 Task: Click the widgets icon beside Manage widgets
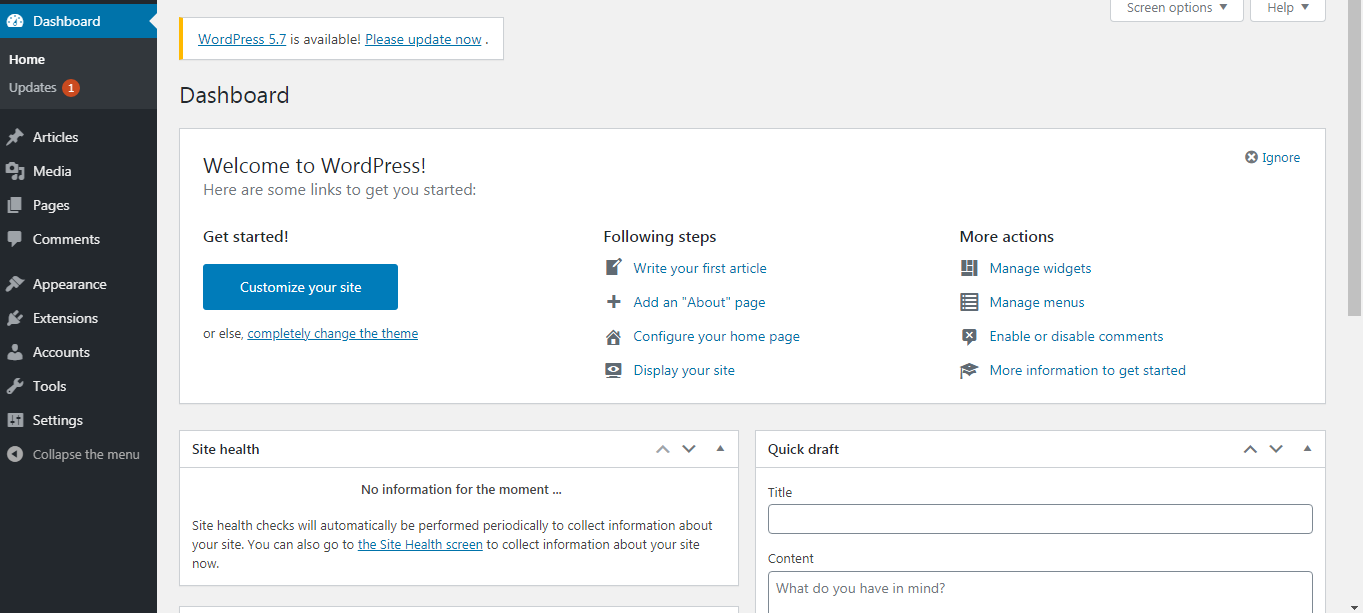969,268
